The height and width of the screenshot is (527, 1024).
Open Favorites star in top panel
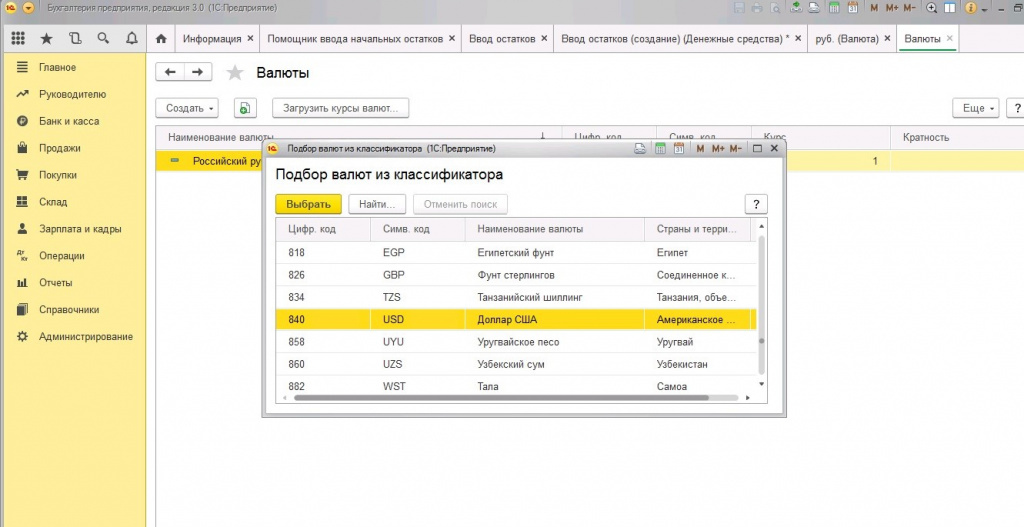tap(46, 39)
